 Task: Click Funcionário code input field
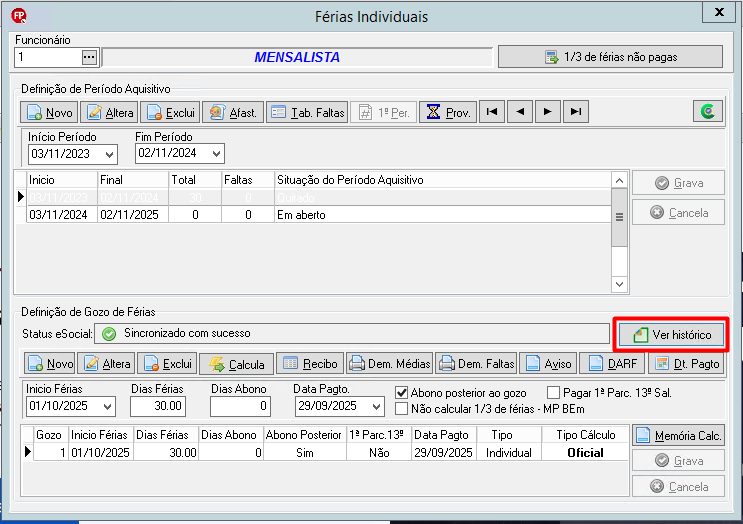(48, 57)
